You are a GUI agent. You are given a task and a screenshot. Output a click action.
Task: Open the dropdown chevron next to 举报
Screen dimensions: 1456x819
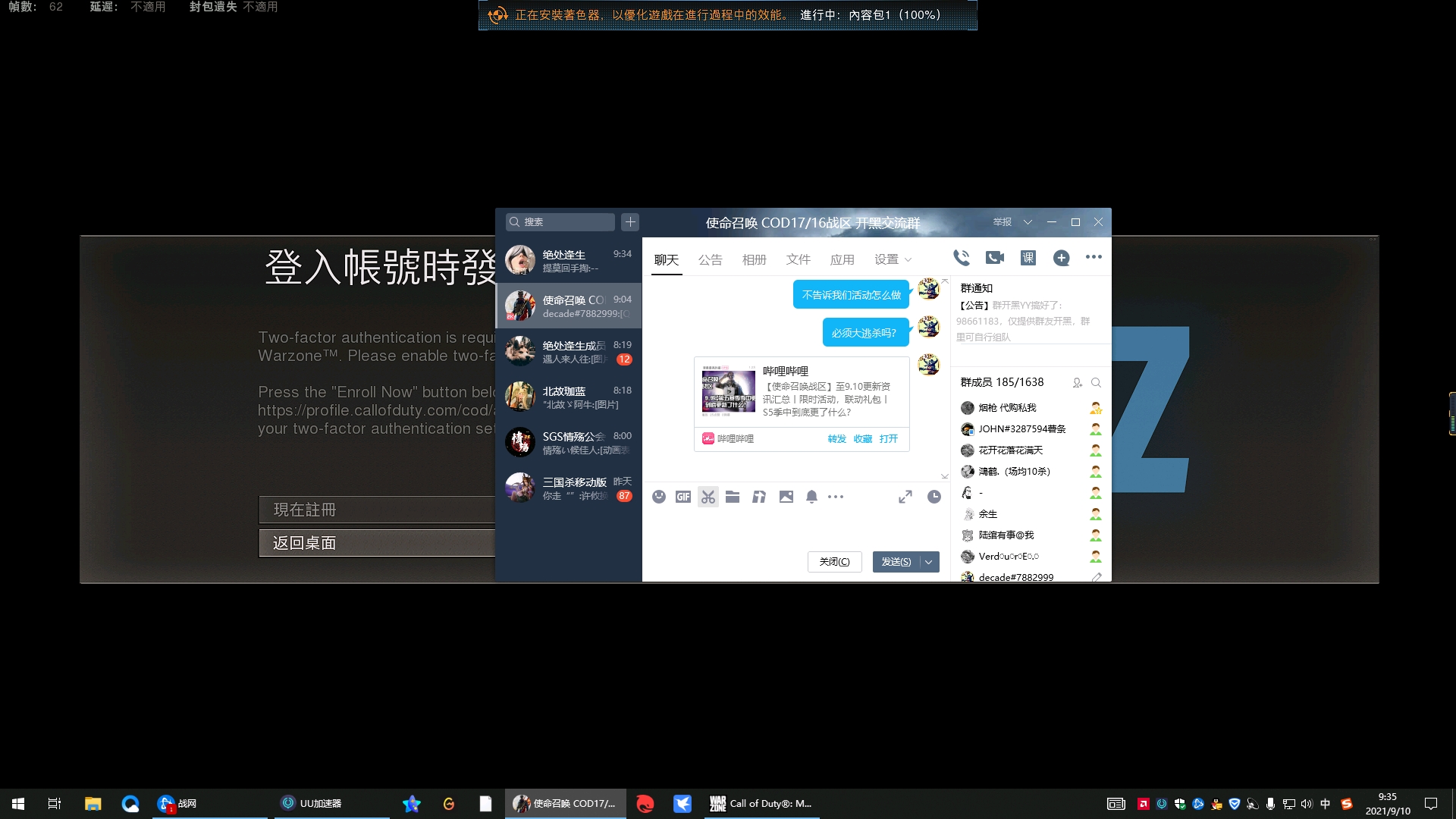[x=1028, y=222]
